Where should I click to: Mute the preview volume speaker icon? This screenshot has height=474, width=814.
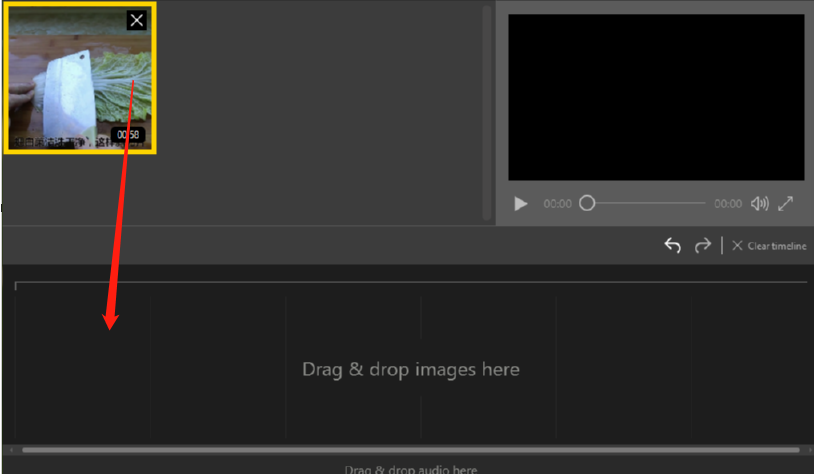point(759,204)
